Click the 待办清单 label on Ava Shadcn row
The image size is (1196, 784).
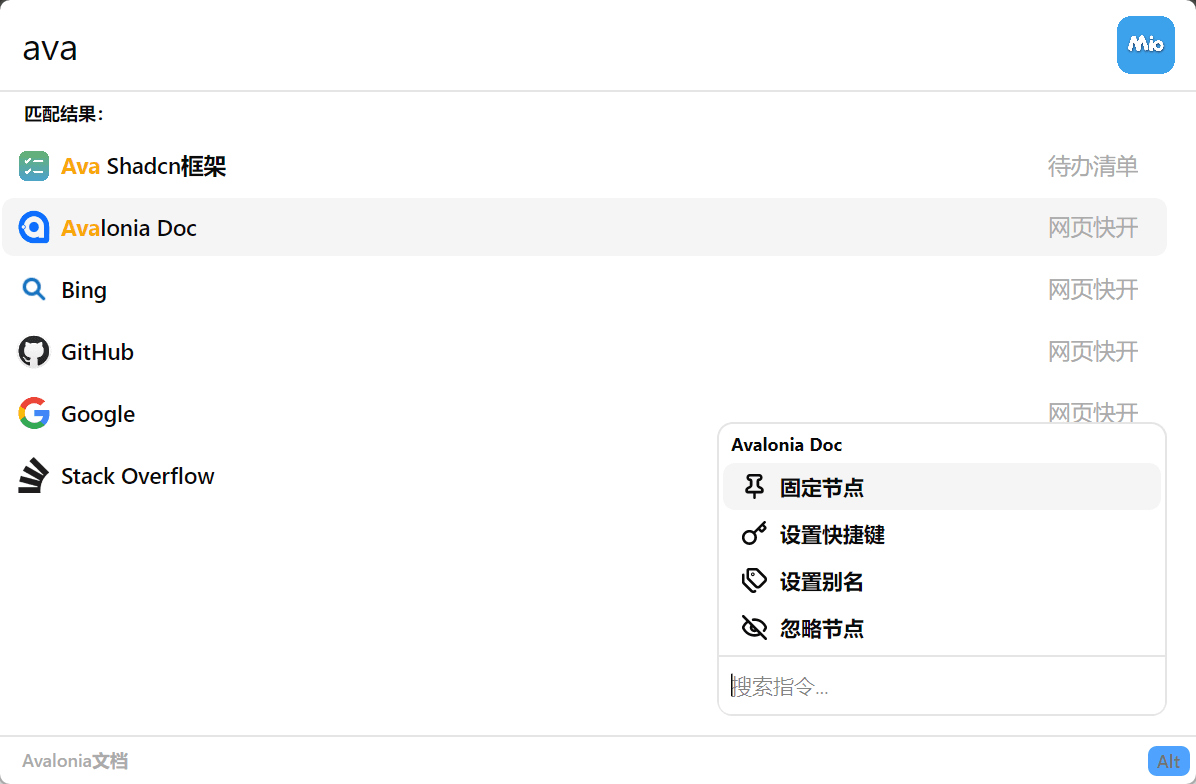tap(1092, 165)
